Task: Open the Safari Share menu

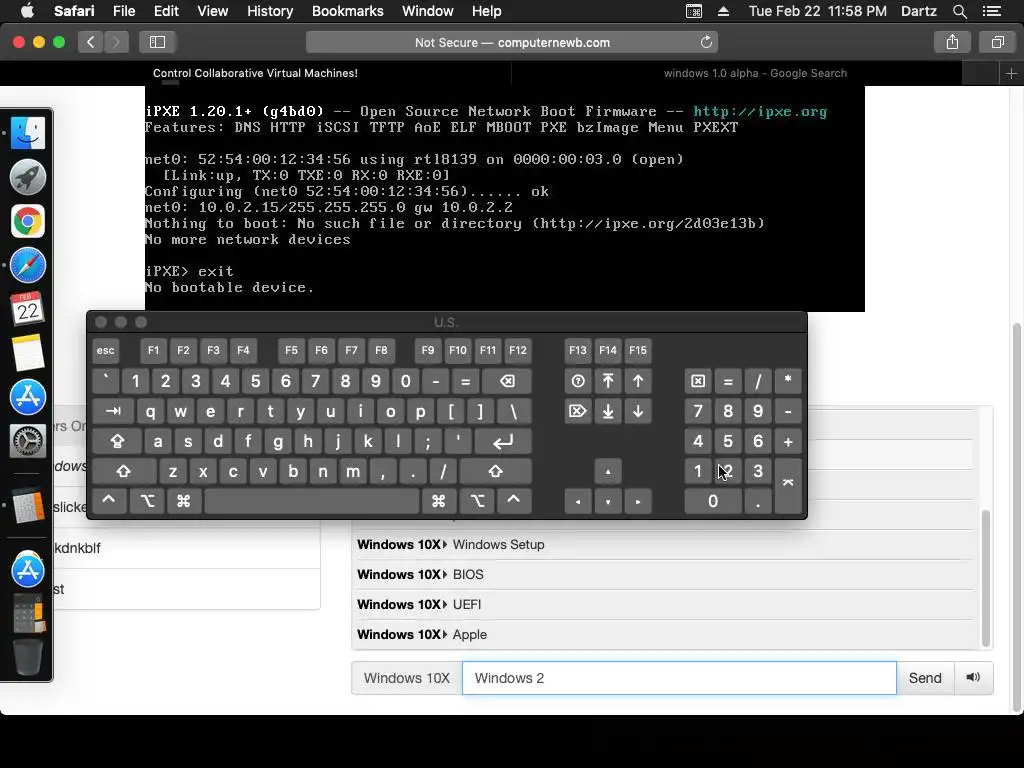Action: (x=952, y=42)
